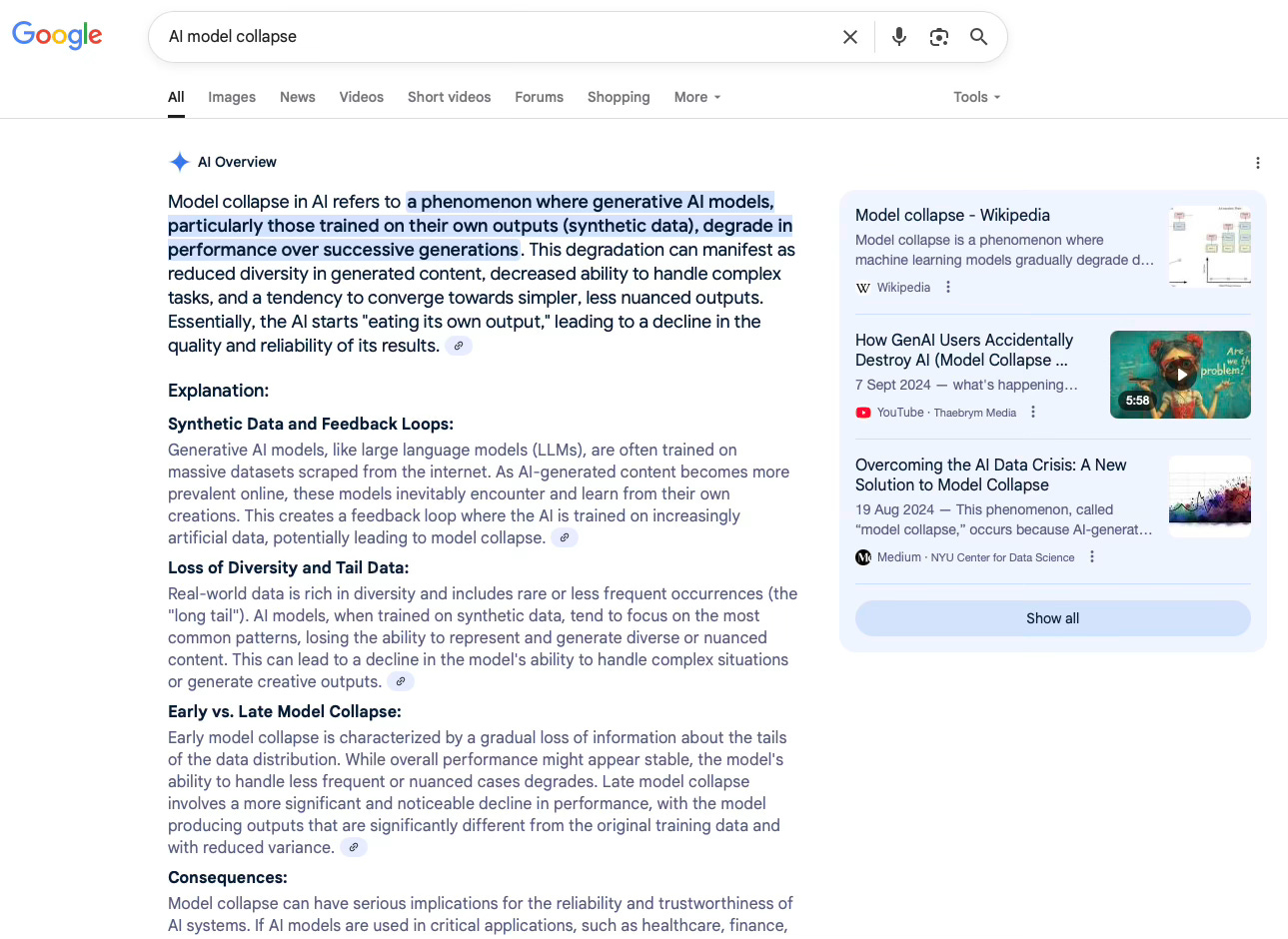Open the Medium article chart thumbnail
The width and height of the screenshot is (1288, 939).
1210,496
